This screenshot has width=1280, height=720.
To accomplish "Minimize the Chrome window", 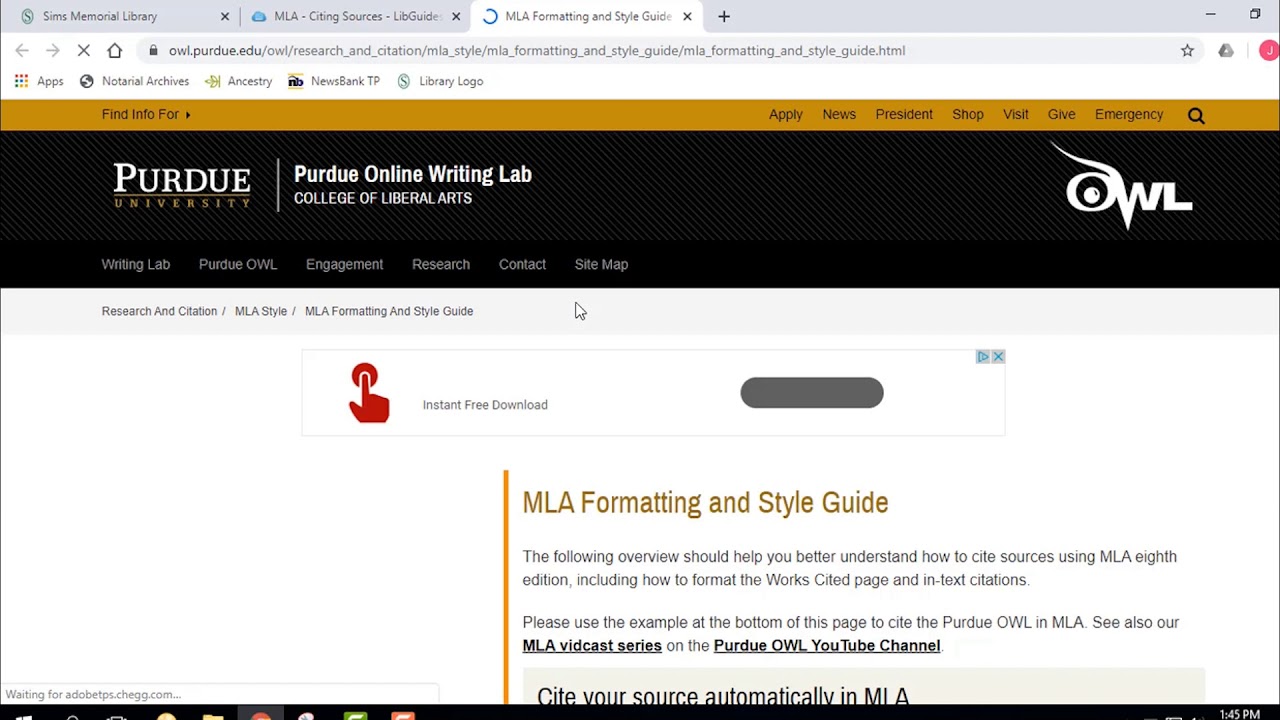I will 1210,15.
